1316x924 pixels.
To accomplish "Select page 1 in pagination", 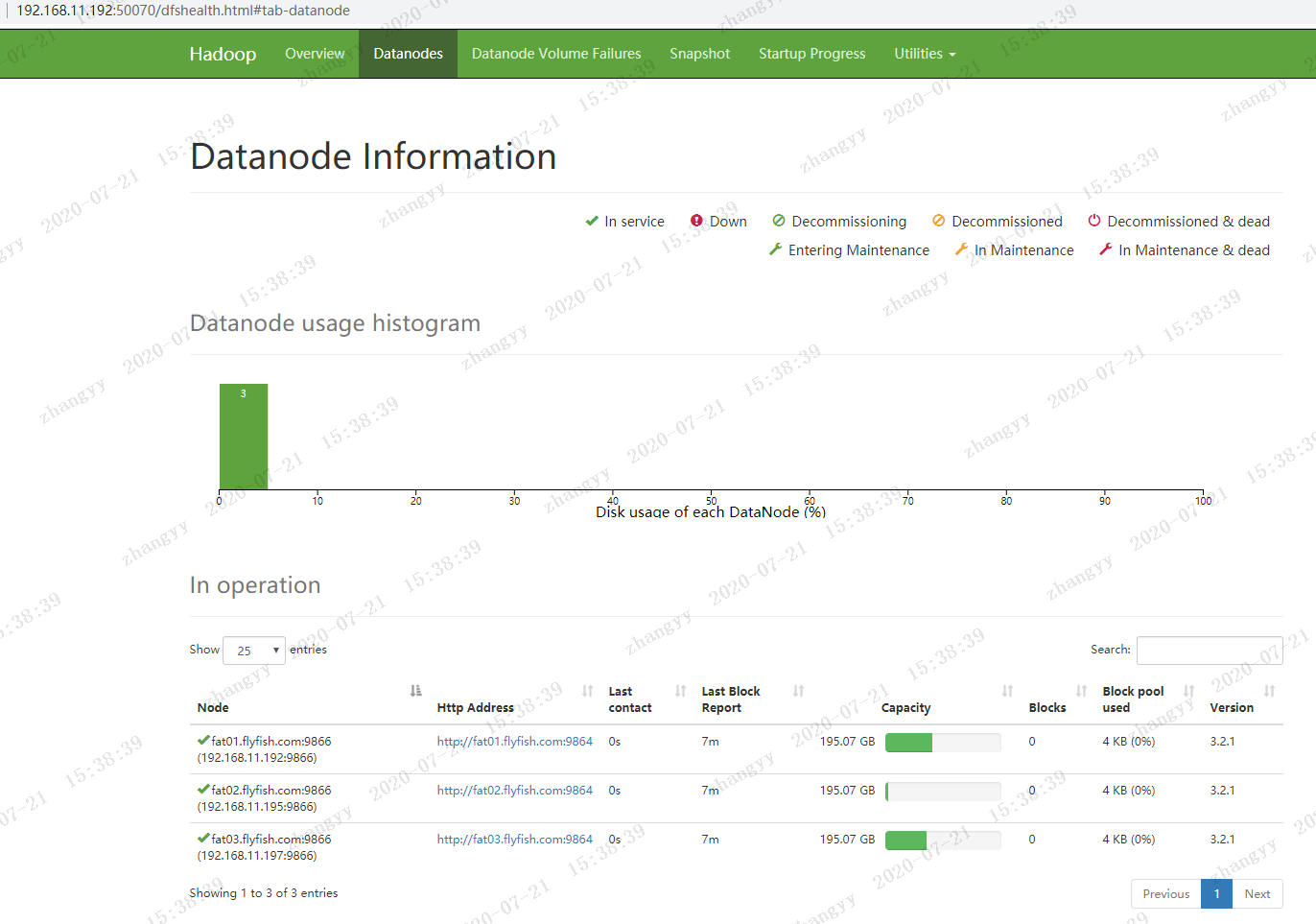I will (1216, 893).
